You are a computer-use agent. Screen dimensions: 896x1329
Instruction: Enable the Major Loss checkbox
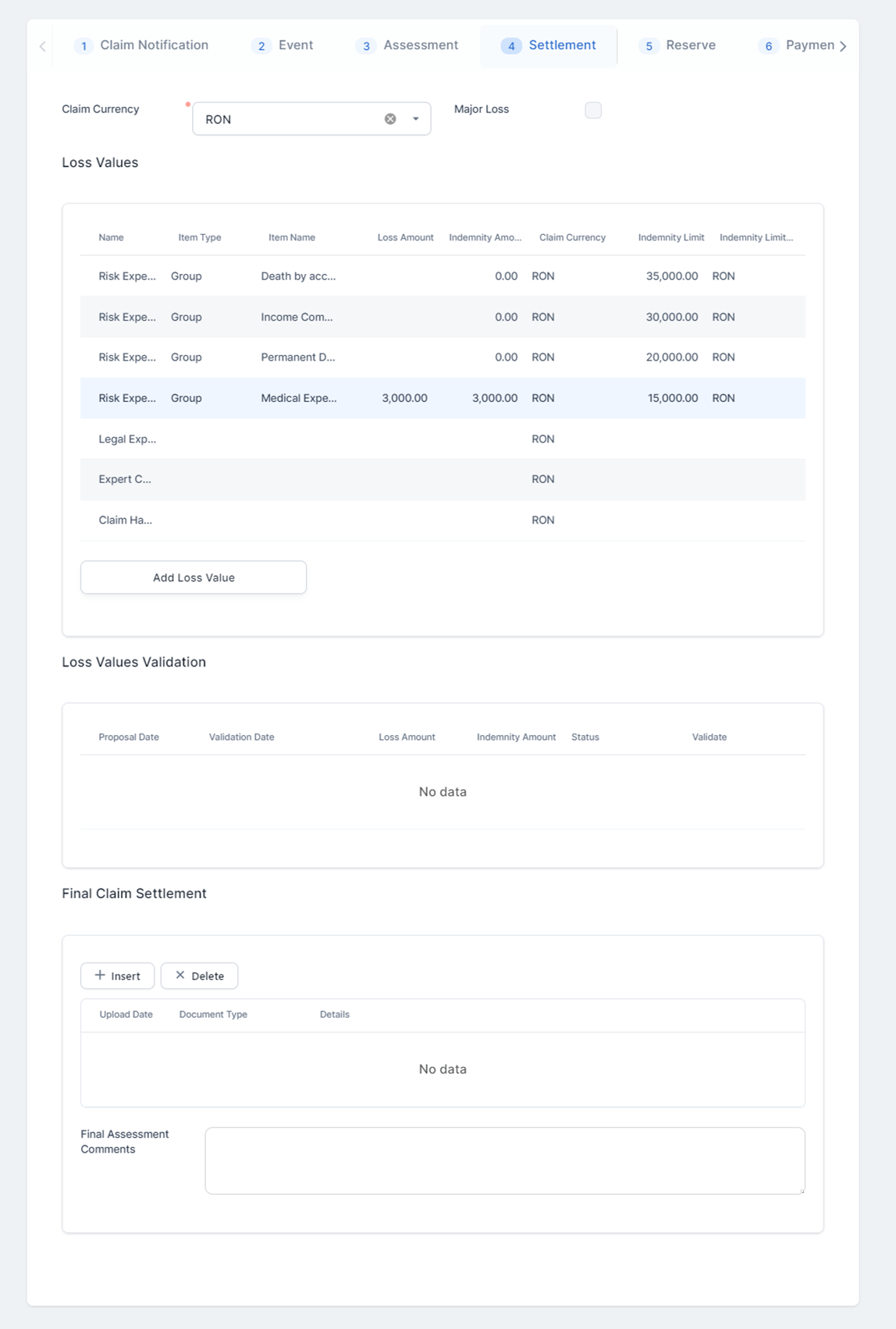pos(593,110)
